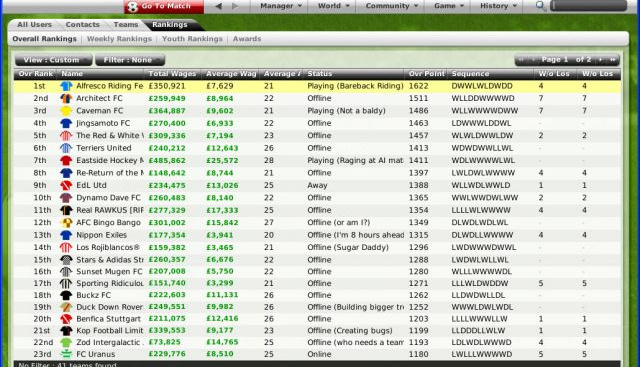Go to the next rankings page
The width and height of the screenshot is (640, 367).
pyautogui.click(x=600, y=60)
